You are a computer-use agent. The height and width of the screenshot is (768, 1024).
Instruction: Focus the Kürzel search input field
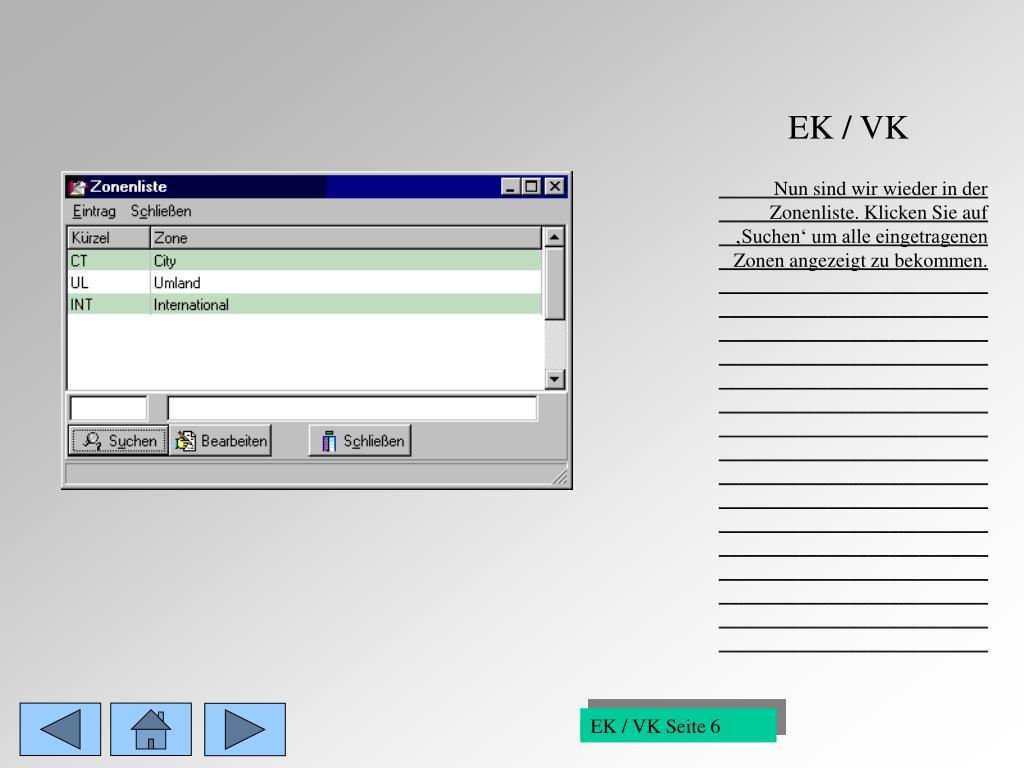click(108, 408)
